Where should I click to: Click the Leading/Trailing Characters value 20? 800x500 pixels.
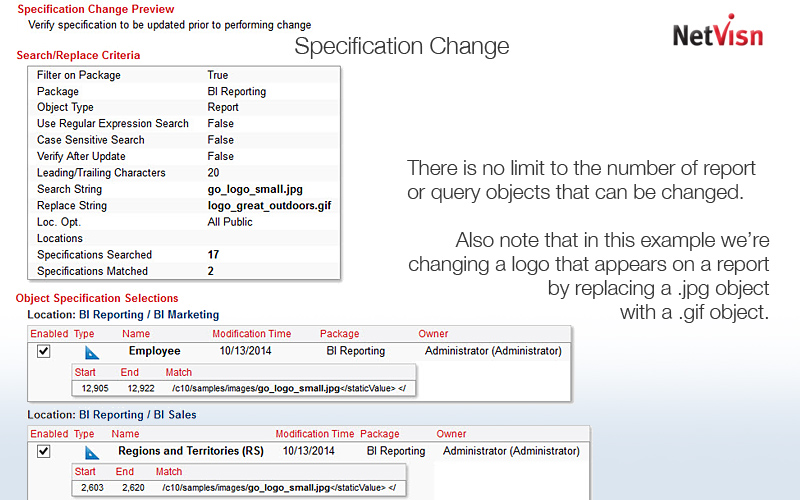point(213,172)
